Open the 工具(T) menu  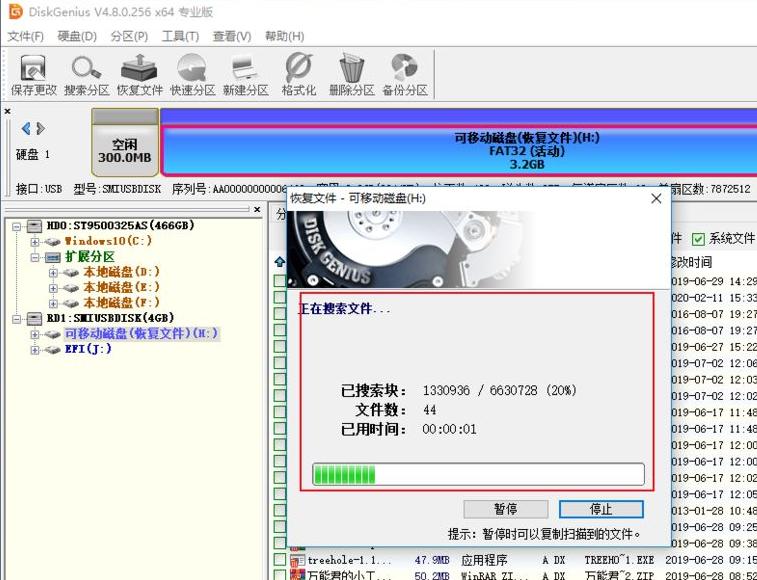(180, 36)
